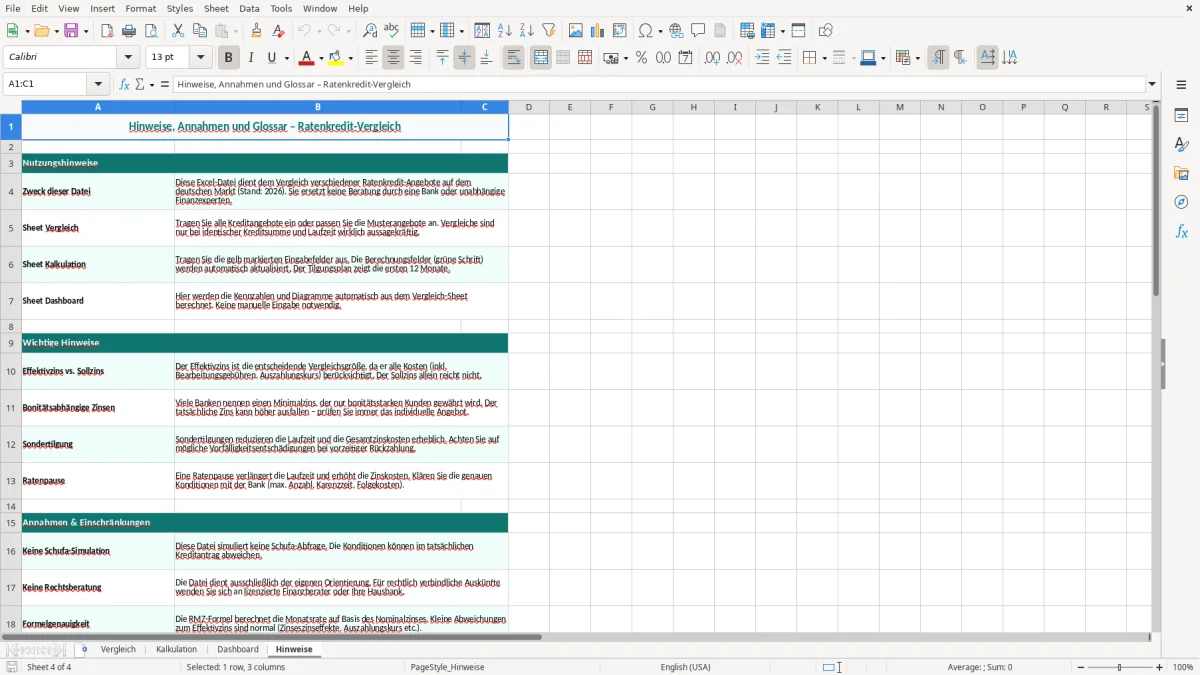Increase indent icon
The height and width of the screenshot is (675, 1200).
[762, 58]
